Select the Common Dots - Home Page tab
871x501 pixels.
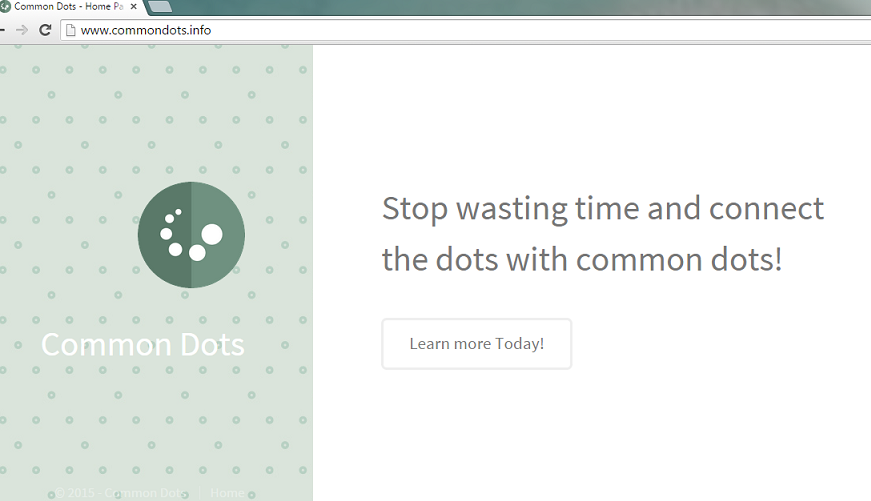(69, 7)
